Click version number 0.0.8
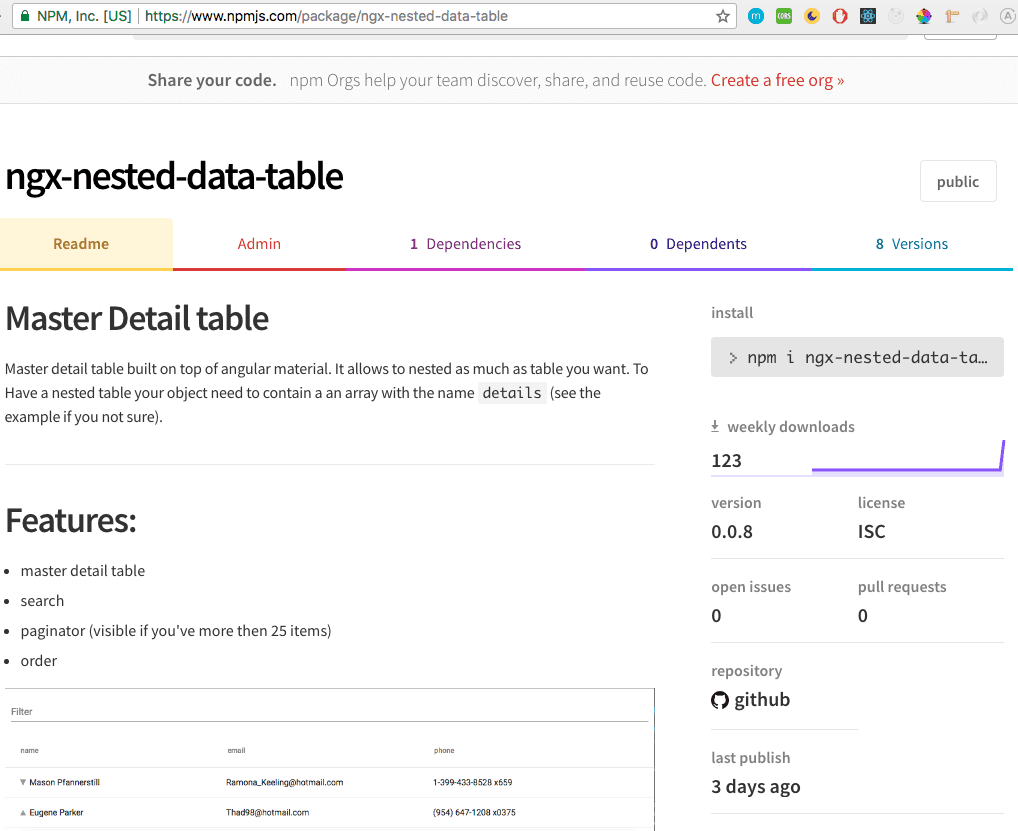 [732, 532]
